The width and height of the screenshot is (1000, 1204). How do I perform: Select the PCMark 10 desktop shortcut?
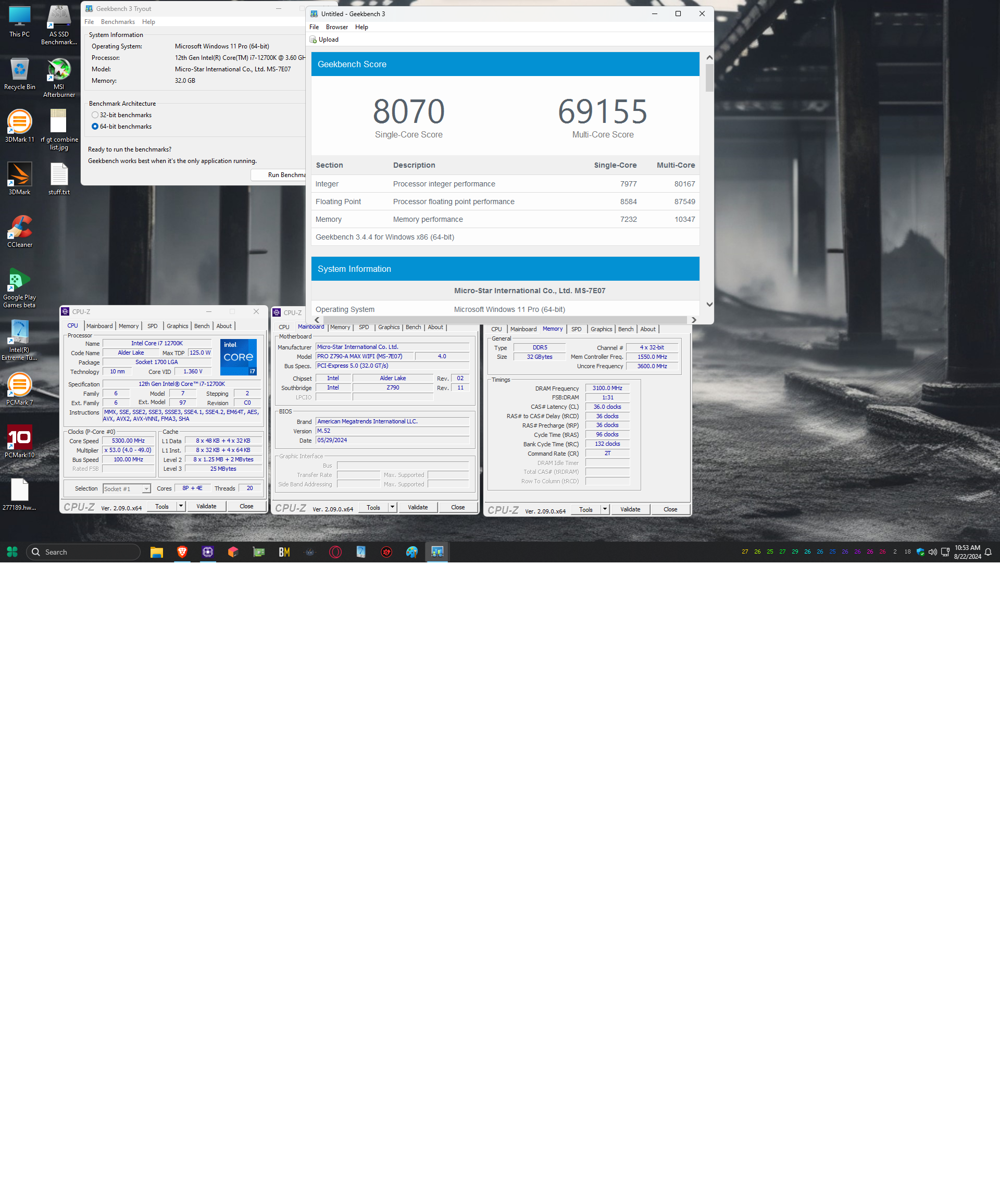[19, 442]
